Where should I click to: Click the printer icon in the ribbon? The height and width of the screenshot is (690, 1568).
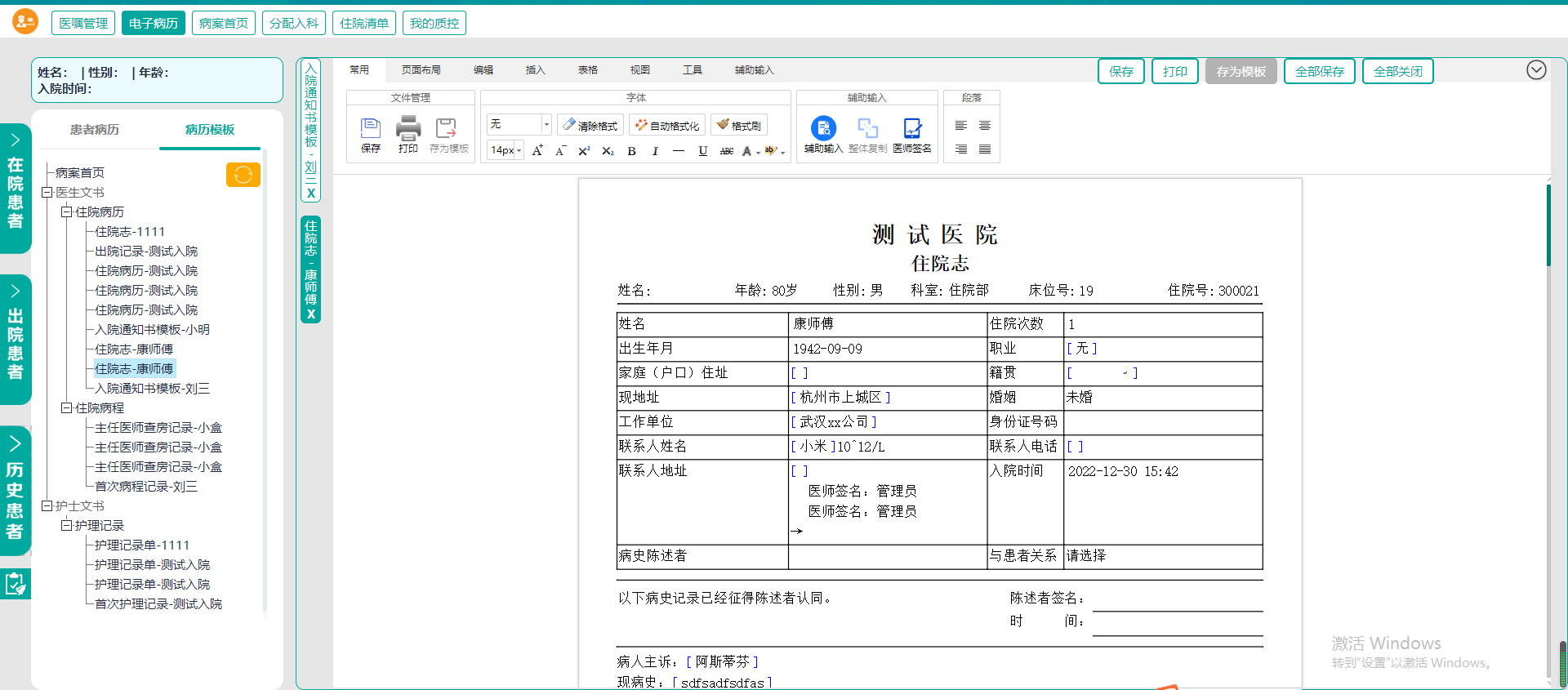click(x=408, y=127)
